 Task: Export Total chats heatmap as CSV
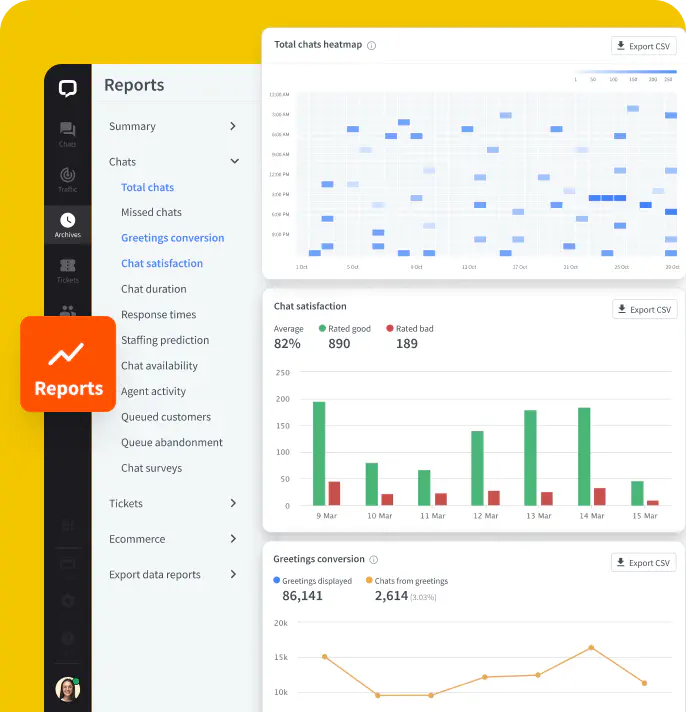(x=643, y=46)
